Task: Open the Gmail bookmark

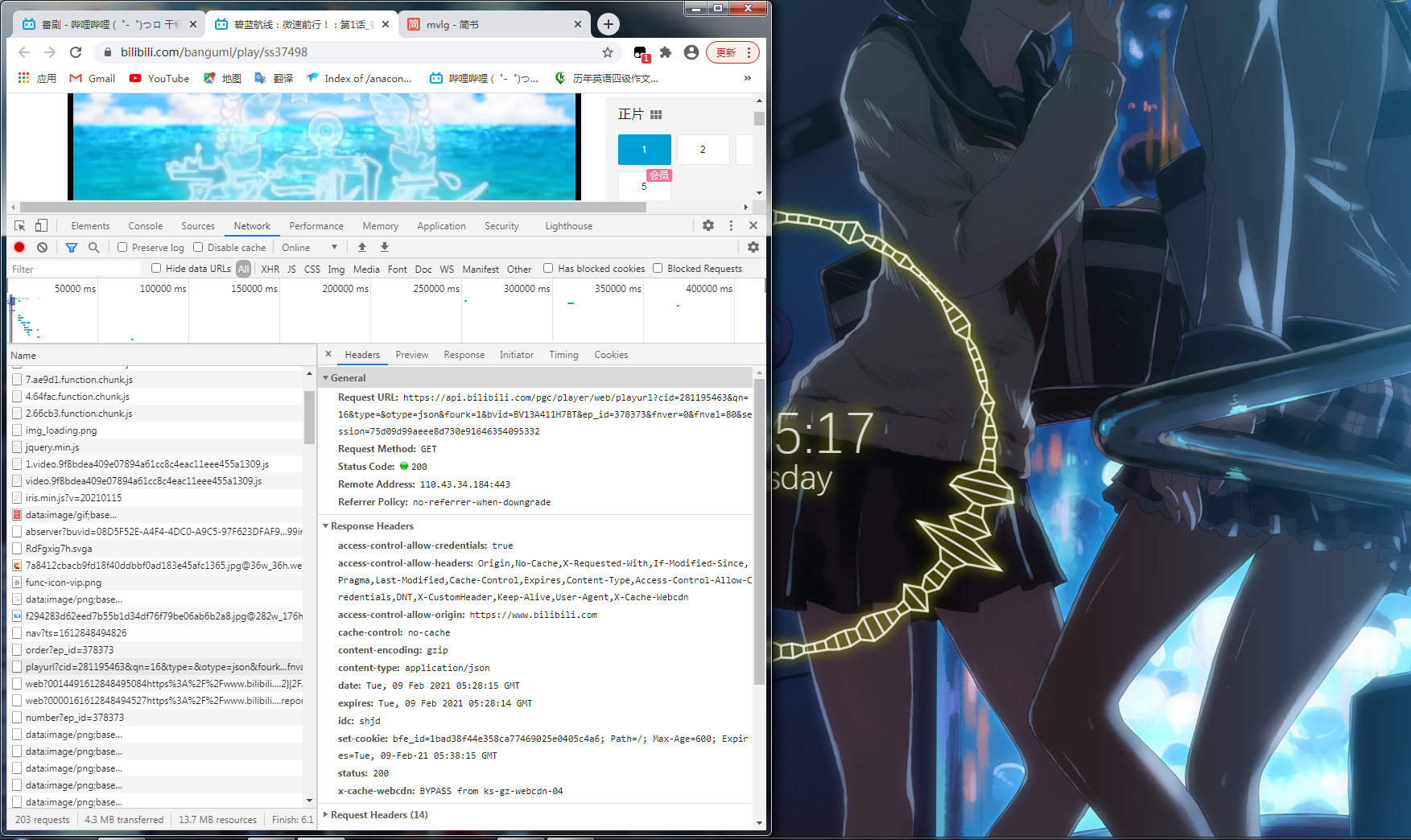Action: click(x=93, y=78)
